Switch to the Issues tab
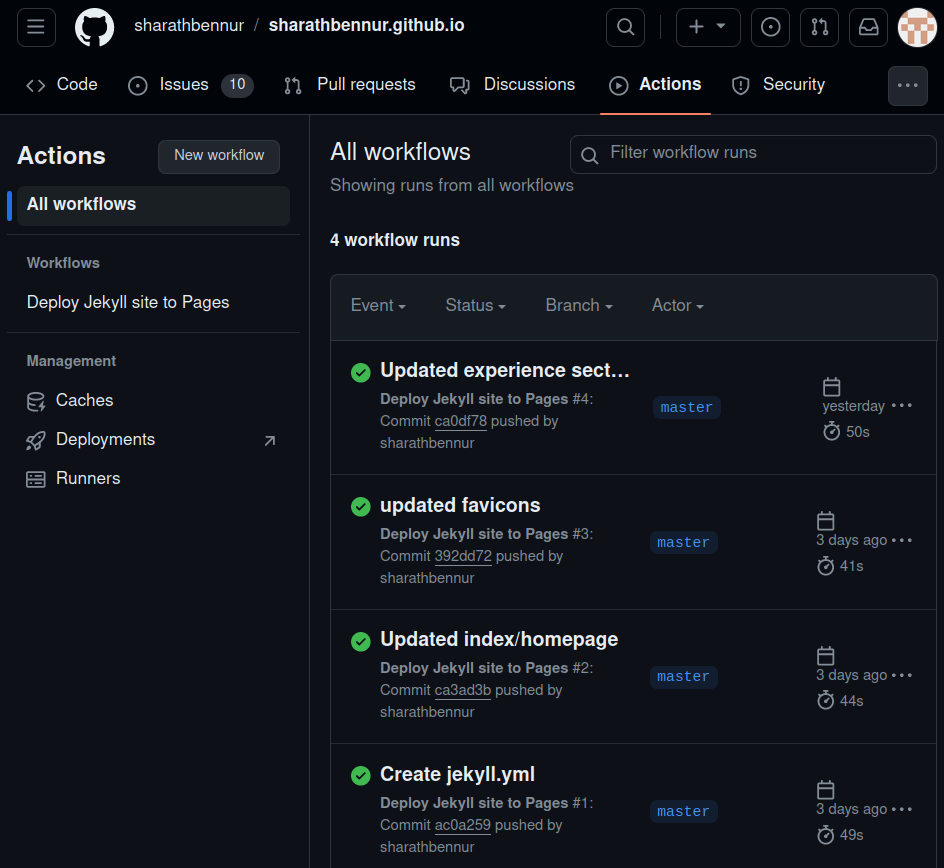The width and height of the screenshot is (944, 868). tap(190, 85)
